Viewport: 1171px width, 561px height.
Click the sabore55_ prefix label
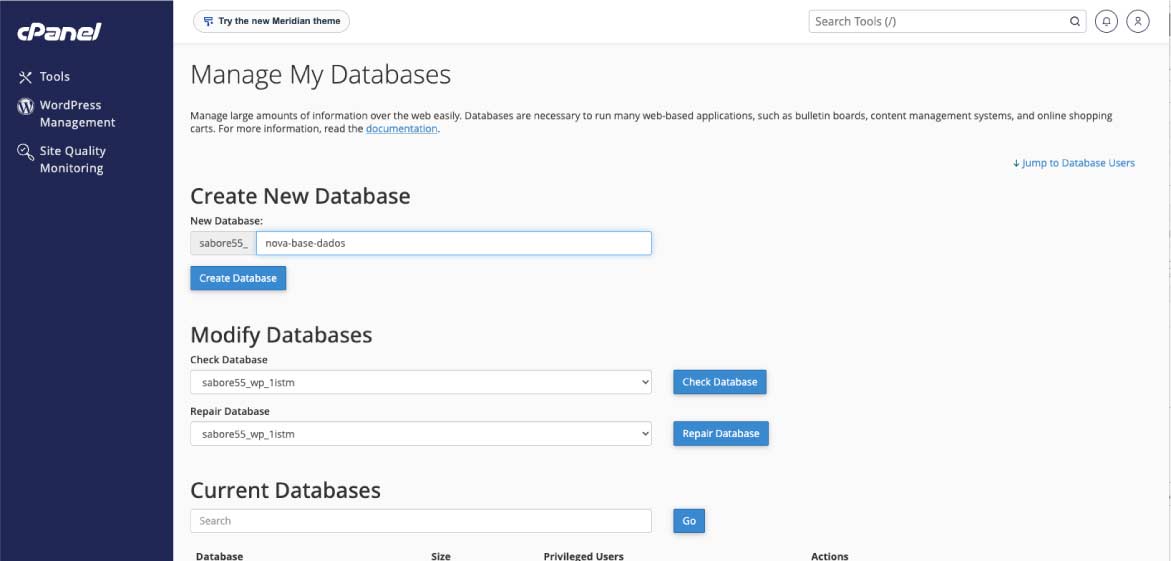[223, 243]
